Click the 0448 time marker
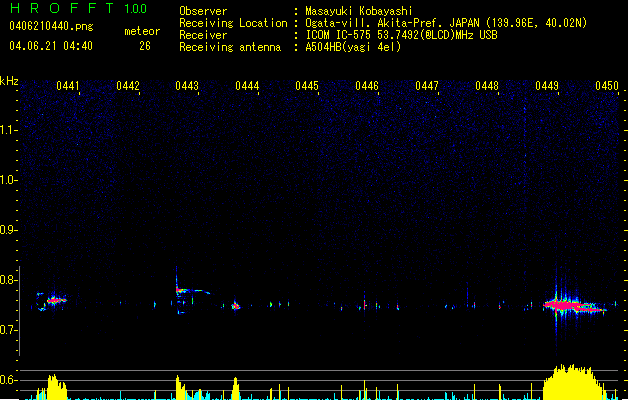 (x=487, y=86)
